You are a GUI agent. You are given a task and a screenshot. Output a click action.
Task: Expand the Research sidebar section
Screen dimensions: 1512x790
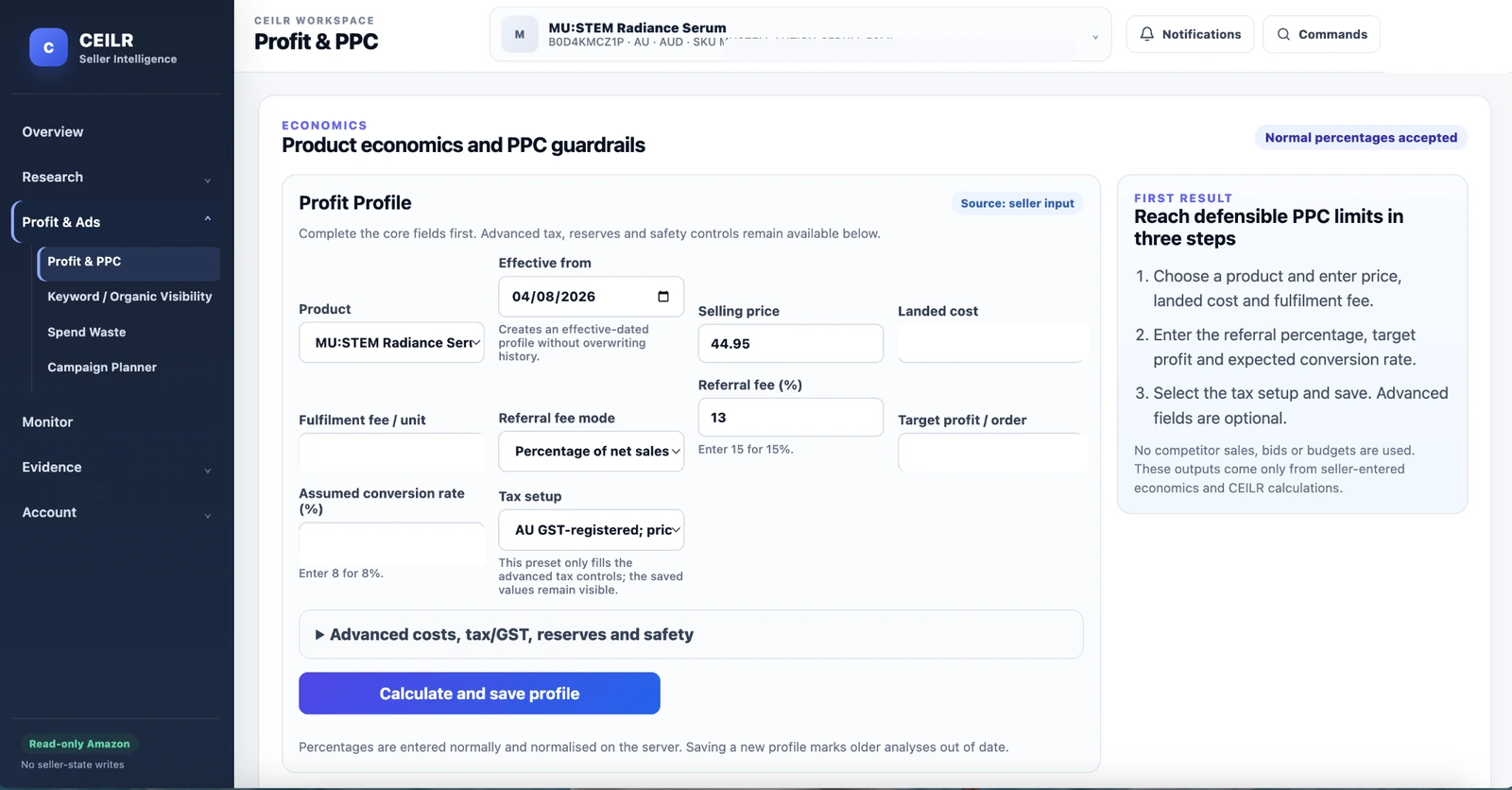tap(116, 178)
